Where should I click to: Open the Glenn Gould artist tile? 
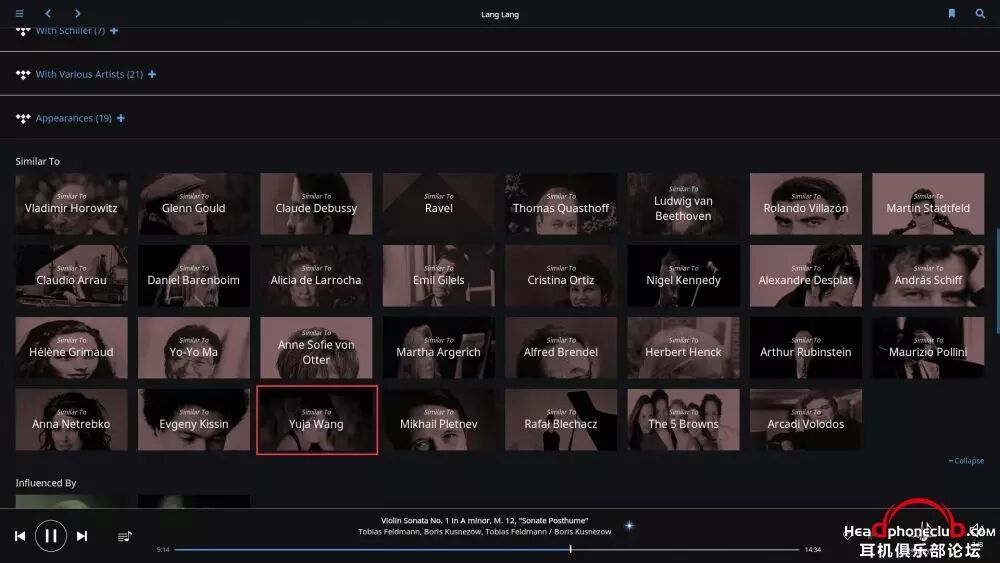point(194,204)
